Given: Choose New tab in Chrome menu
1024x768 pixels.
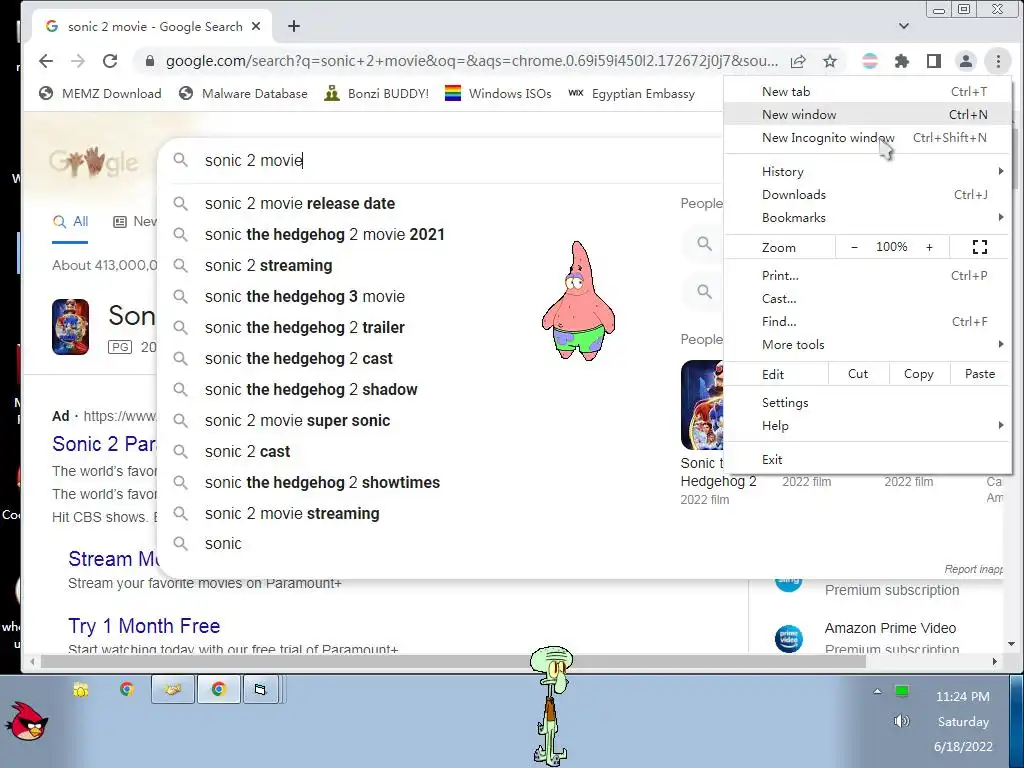Looking at the screenshot, I should tap(867, 91).
